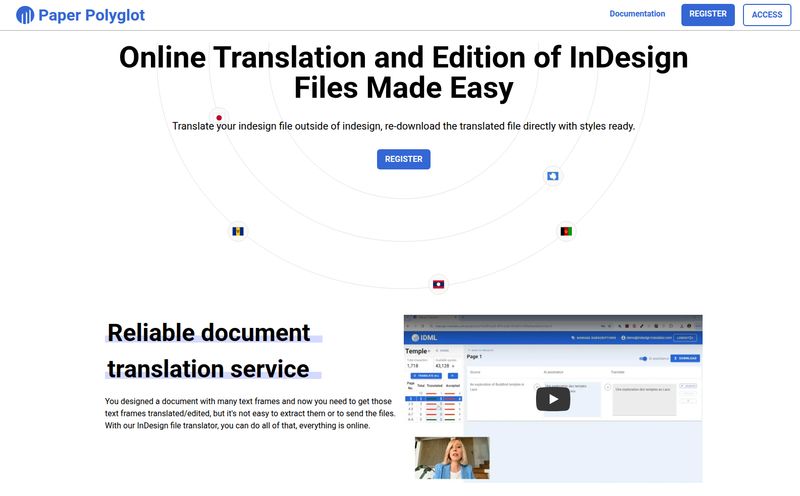Viewport: 800px width, 496px height.
Task: Click the presenter webcam thumbnail in video
Action: pyautogui.click(x=452, y=458)
